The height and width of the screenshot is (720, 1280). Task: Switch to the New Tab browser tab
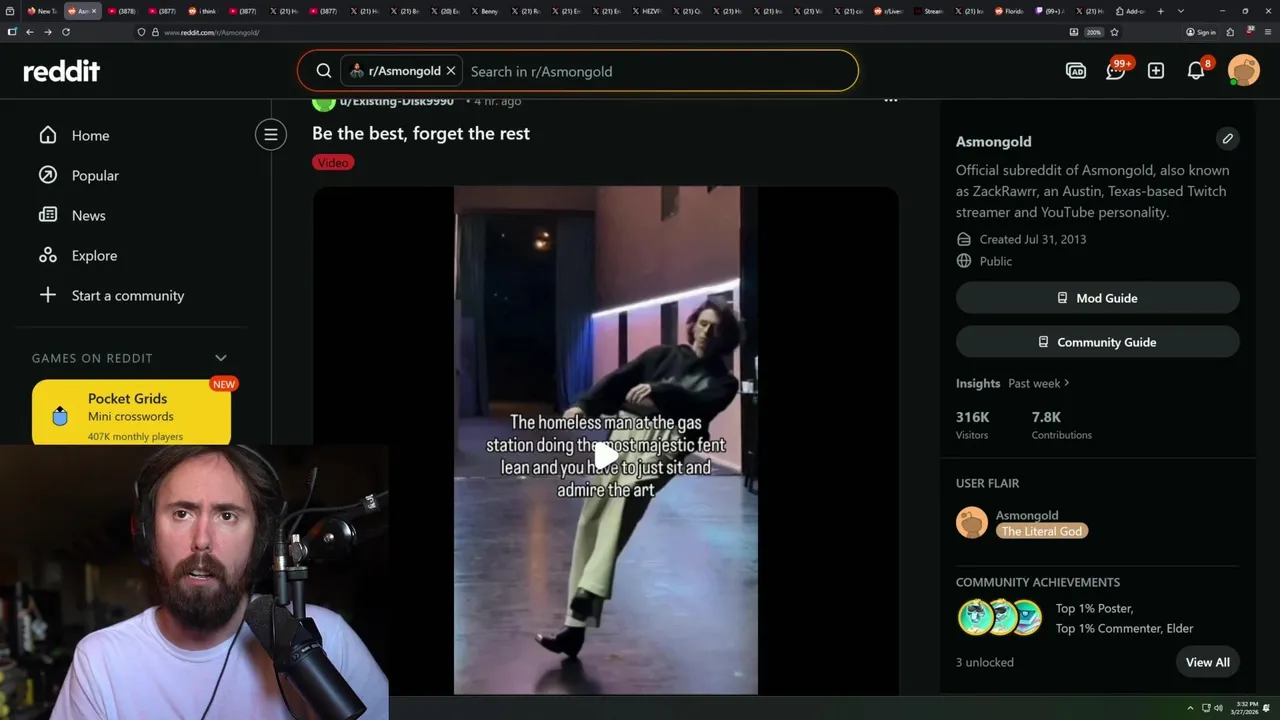(x=42, y=11)
